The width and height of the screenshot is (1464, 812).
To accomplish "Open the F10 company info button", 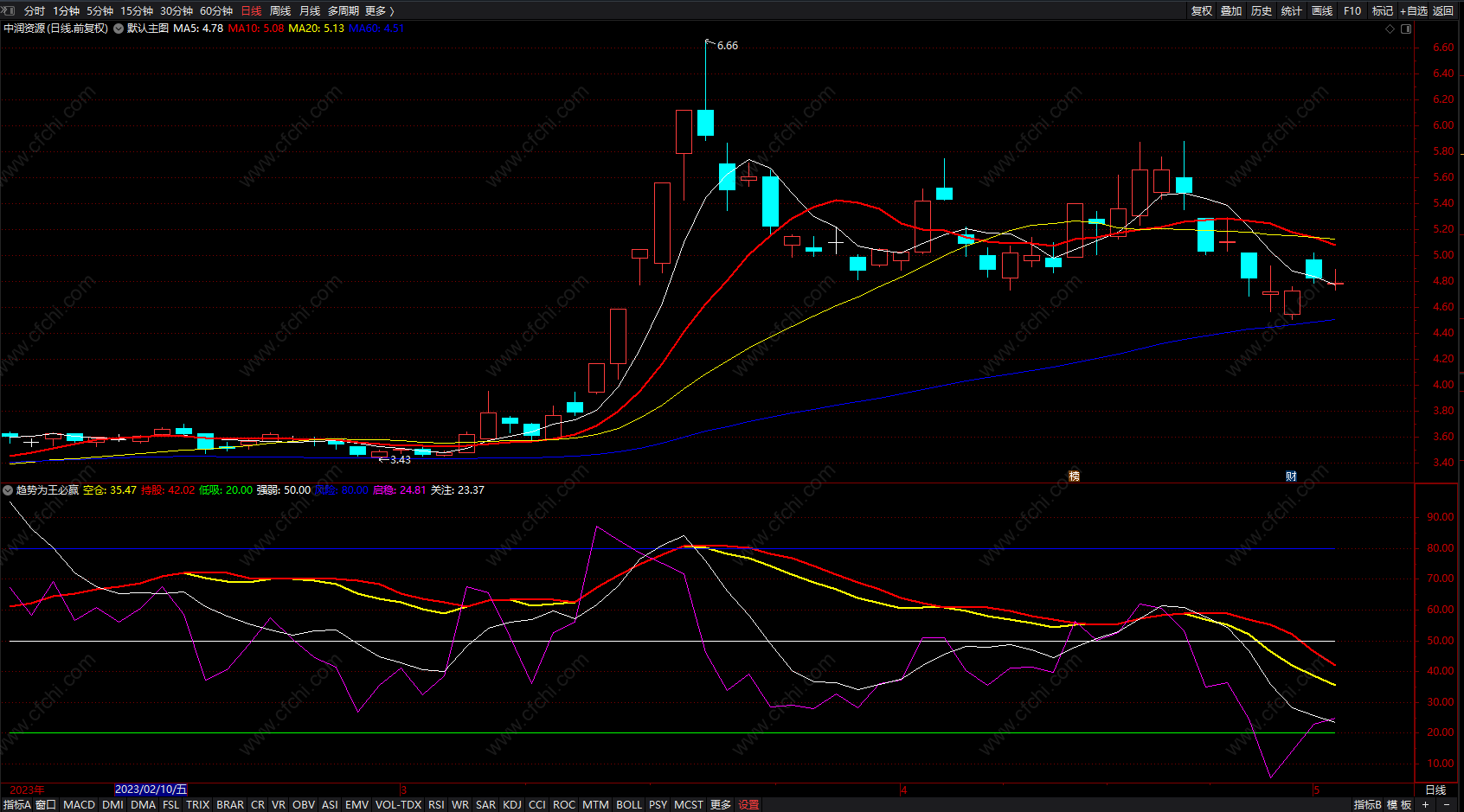I will tap(1352, 10).
